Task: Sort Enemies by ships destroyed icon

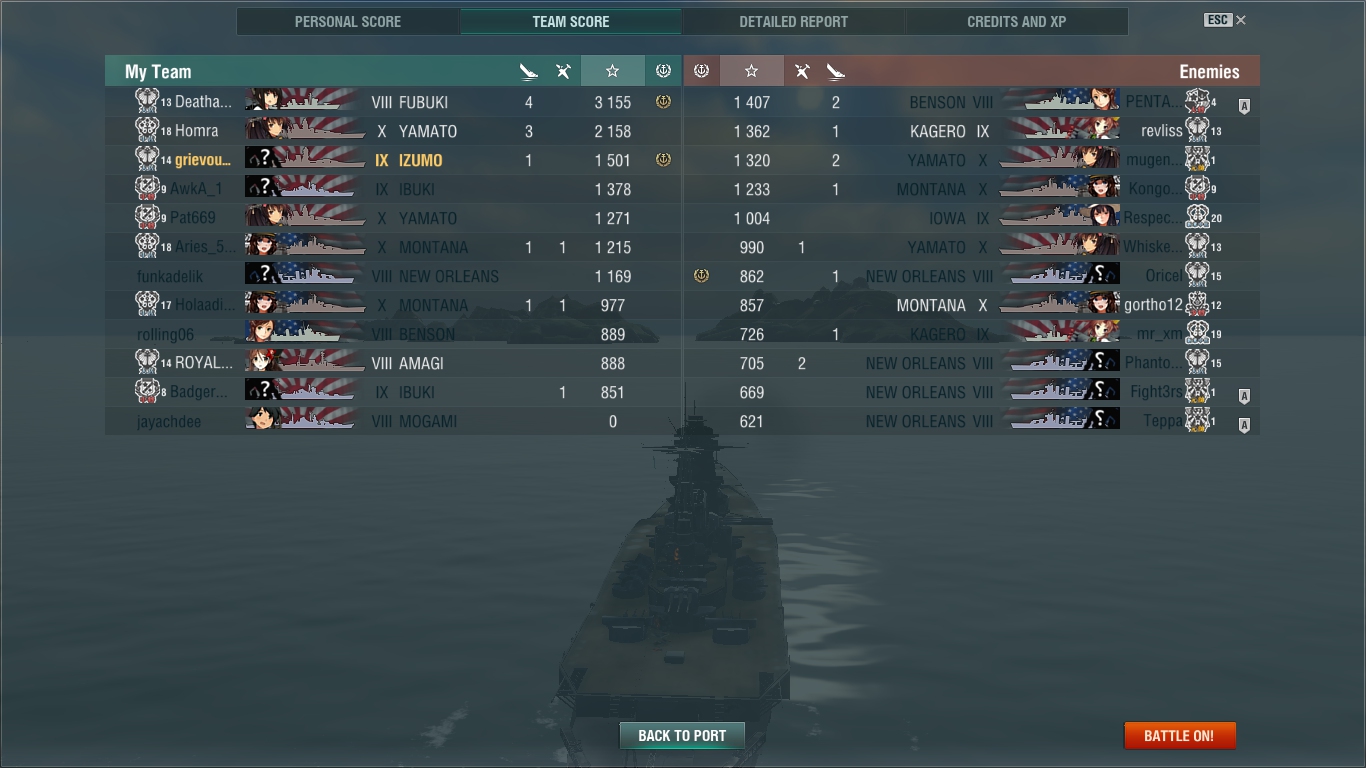Action: [836, 71]
